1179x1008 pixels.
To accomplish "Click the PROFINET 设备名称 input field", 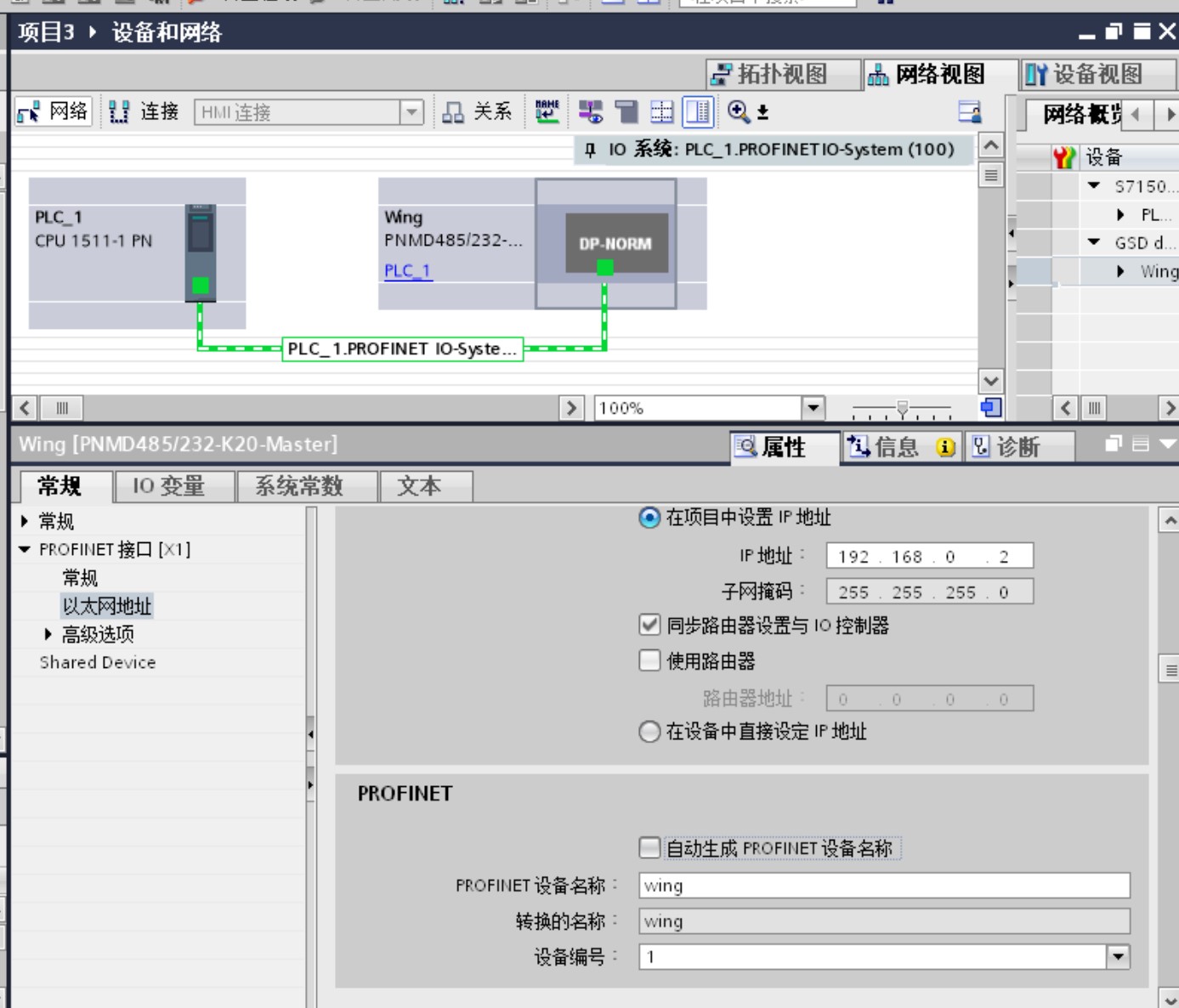I will [x=884, y=886].
